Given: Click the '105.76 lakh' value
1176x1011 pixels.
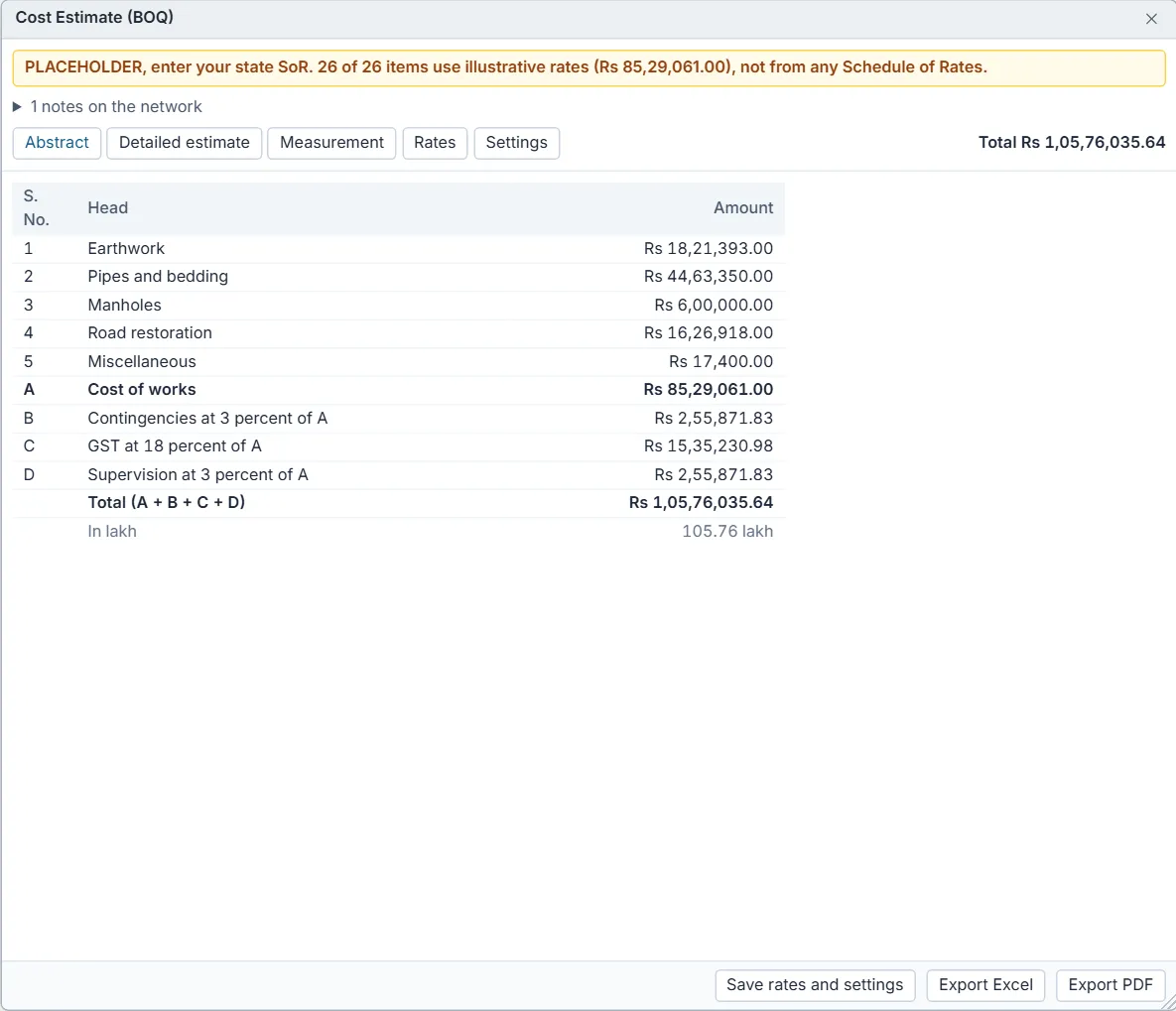Looking at the screenshot, I should (727, 531).
